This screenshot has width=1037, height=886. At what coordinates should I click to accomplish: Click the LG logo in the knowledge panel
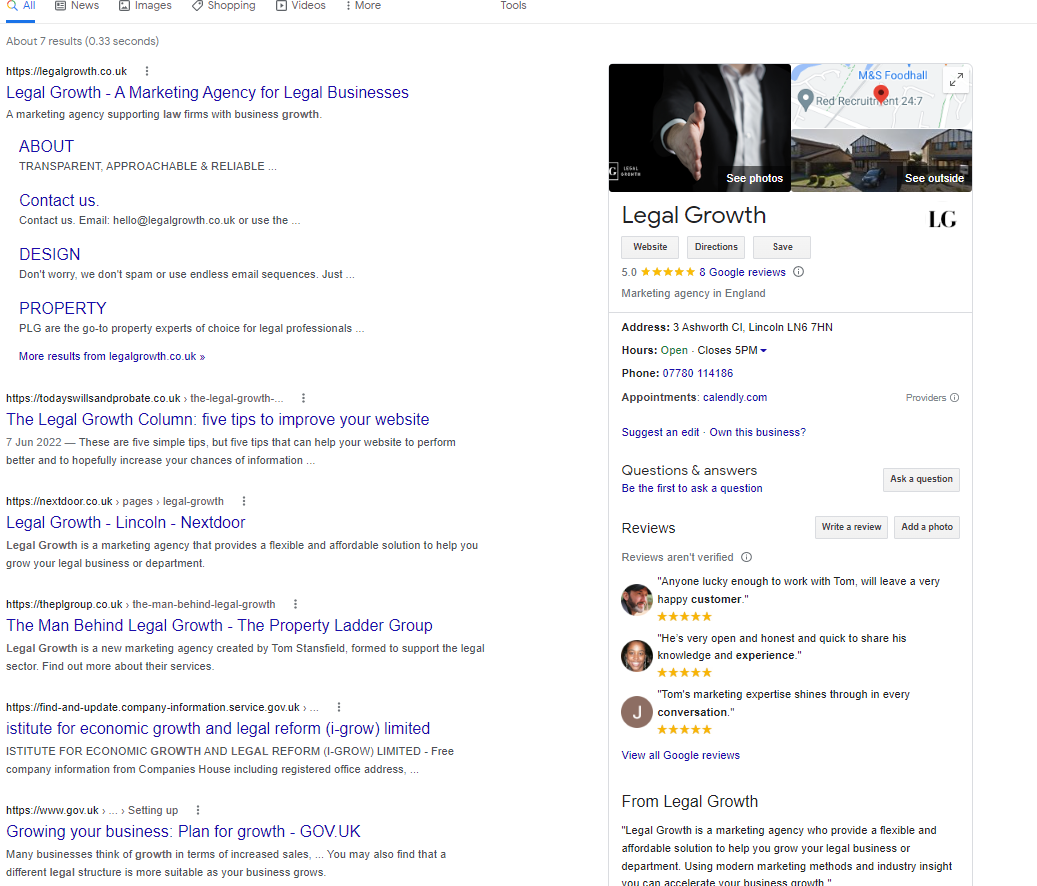941,218
